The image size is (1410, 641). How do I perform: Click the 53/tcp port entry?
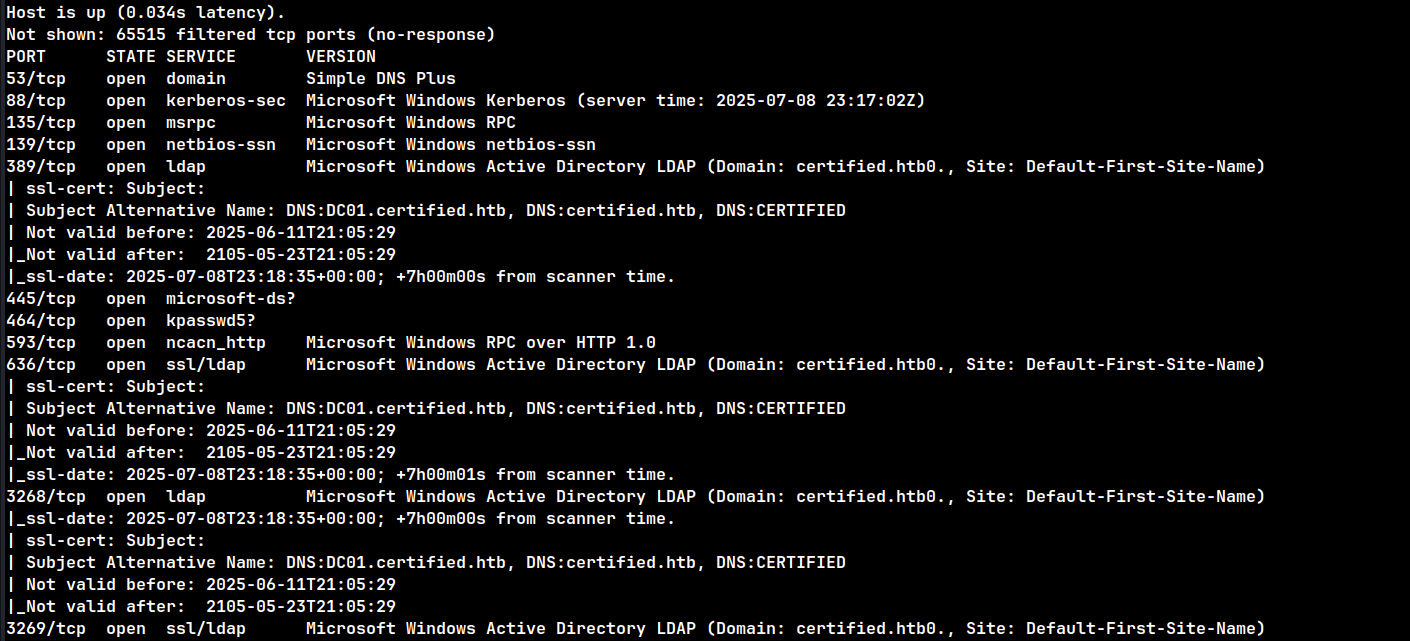click(36, 78)
